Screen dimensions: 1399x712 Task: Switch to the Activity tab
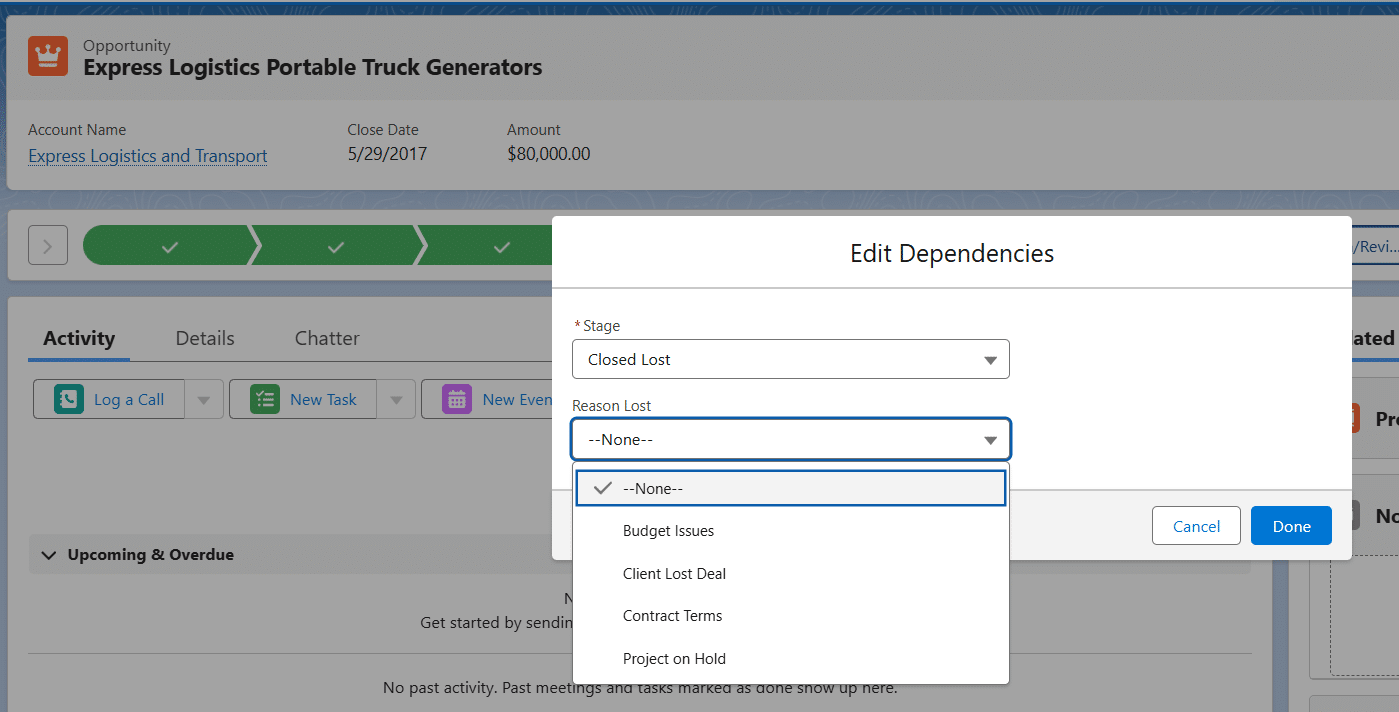[x=79, y=338]
